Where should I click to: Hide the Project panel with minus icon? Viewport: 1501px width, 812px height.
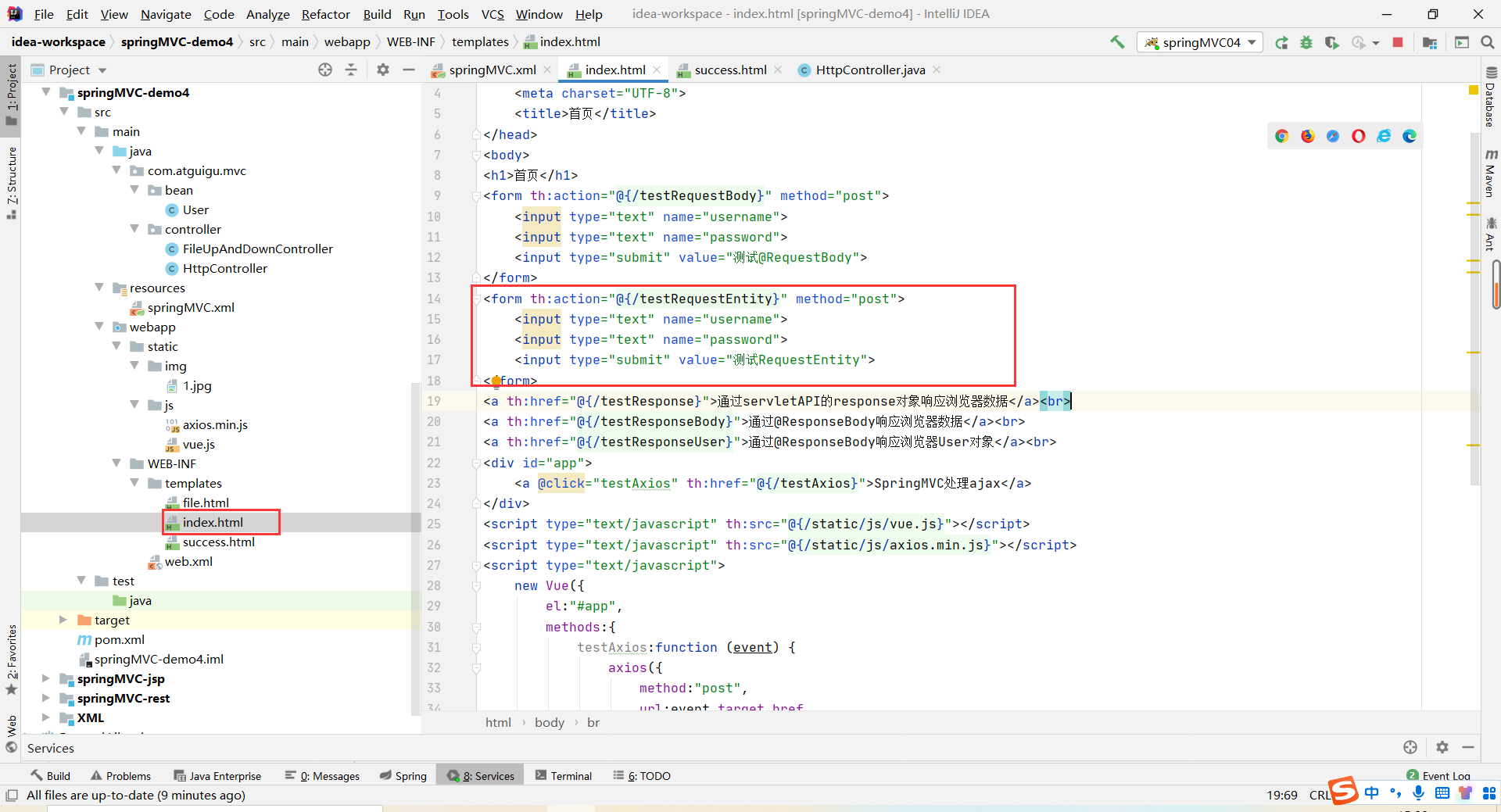pyautogui.click(x=408, y=70)
